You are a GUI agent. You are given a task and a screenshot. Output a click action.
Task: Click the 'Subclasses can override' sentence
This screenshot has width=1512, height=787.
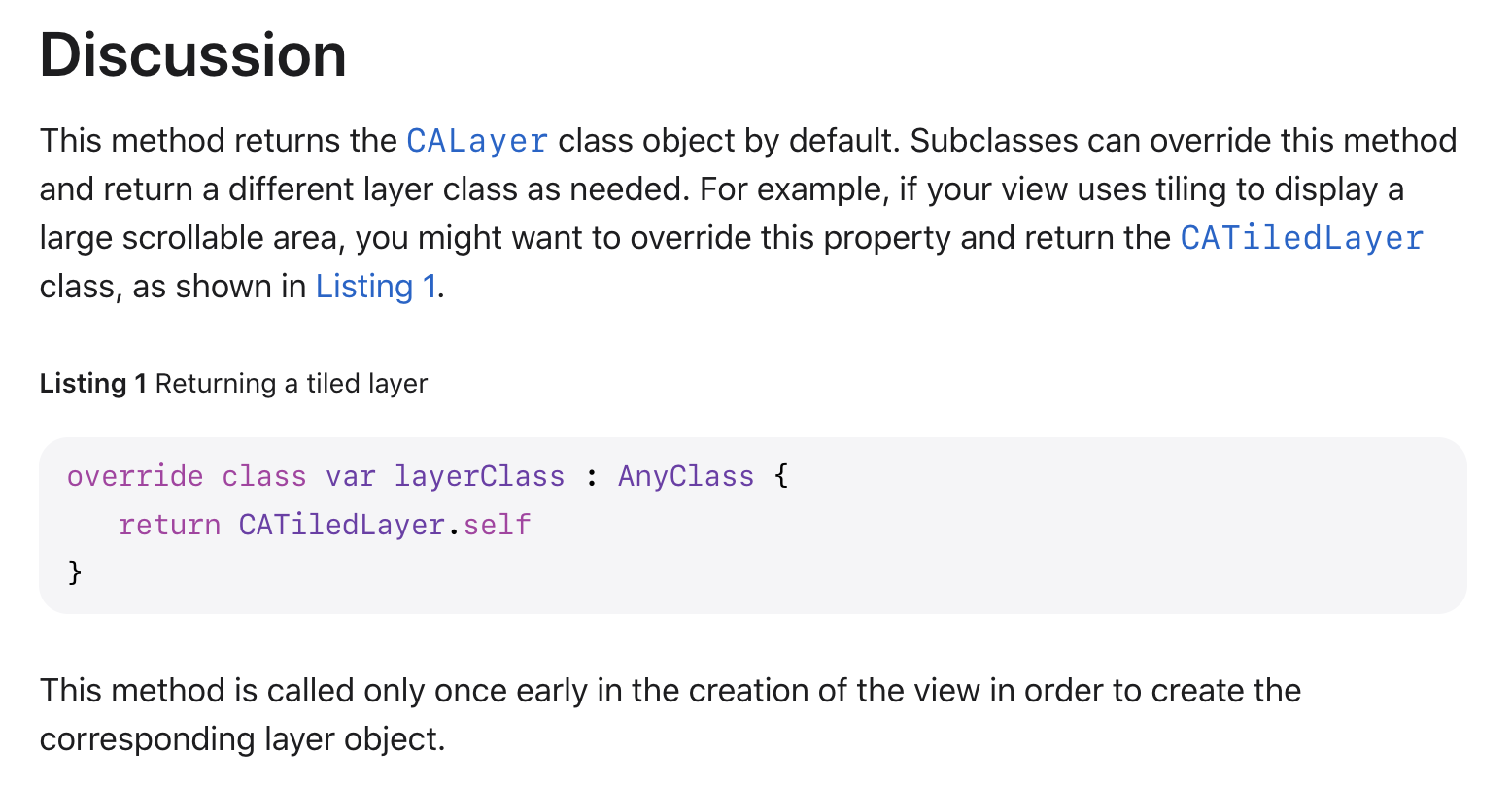1184,141
